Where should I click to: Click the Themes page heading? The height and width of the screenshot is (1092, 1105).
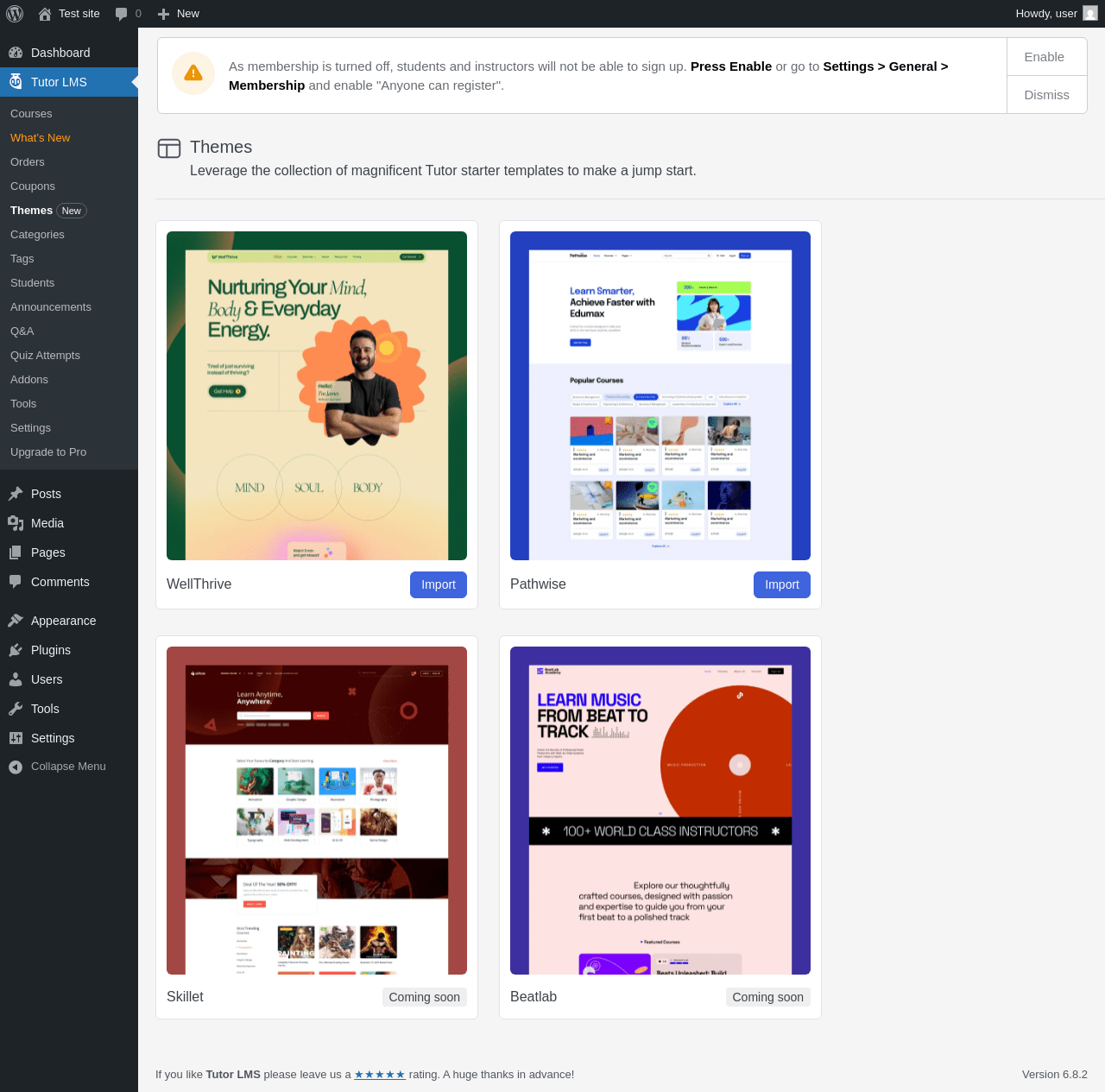[x=221, y=148]
